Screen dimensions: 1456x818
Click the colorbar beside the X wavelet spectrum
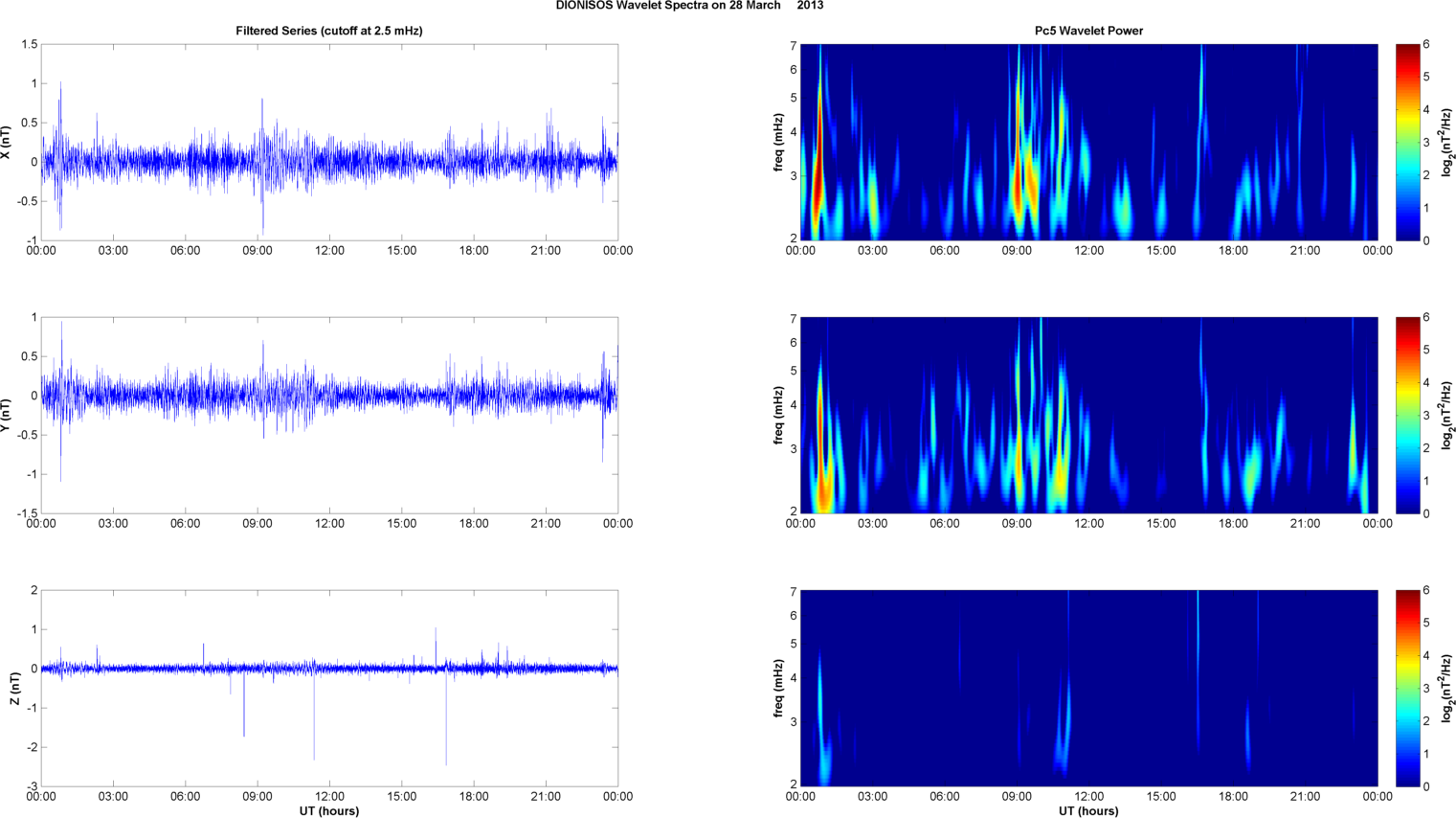pos(1407,142)
